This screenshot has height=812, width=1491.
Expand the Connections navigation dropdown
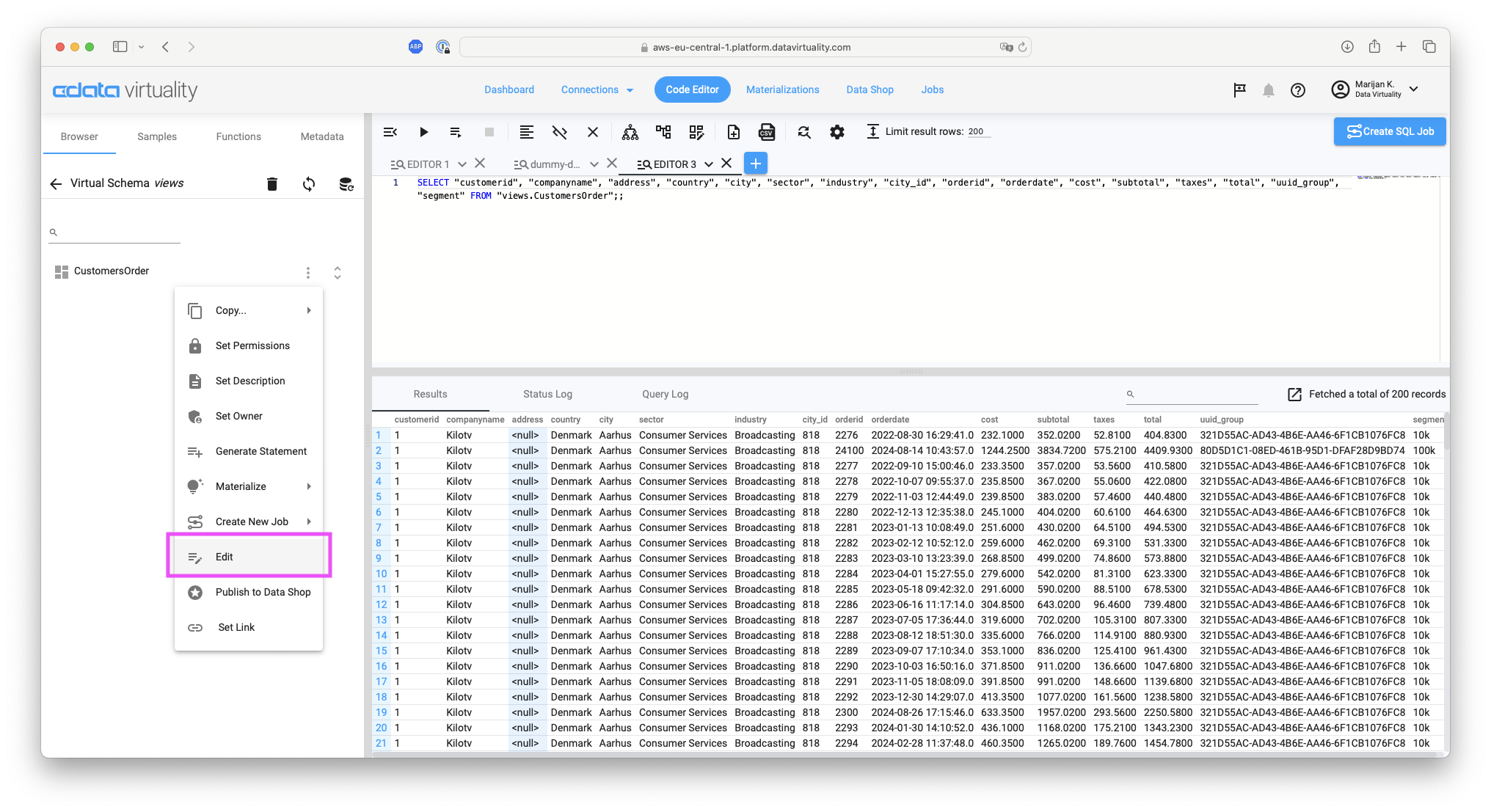click(x=597, y=89)
